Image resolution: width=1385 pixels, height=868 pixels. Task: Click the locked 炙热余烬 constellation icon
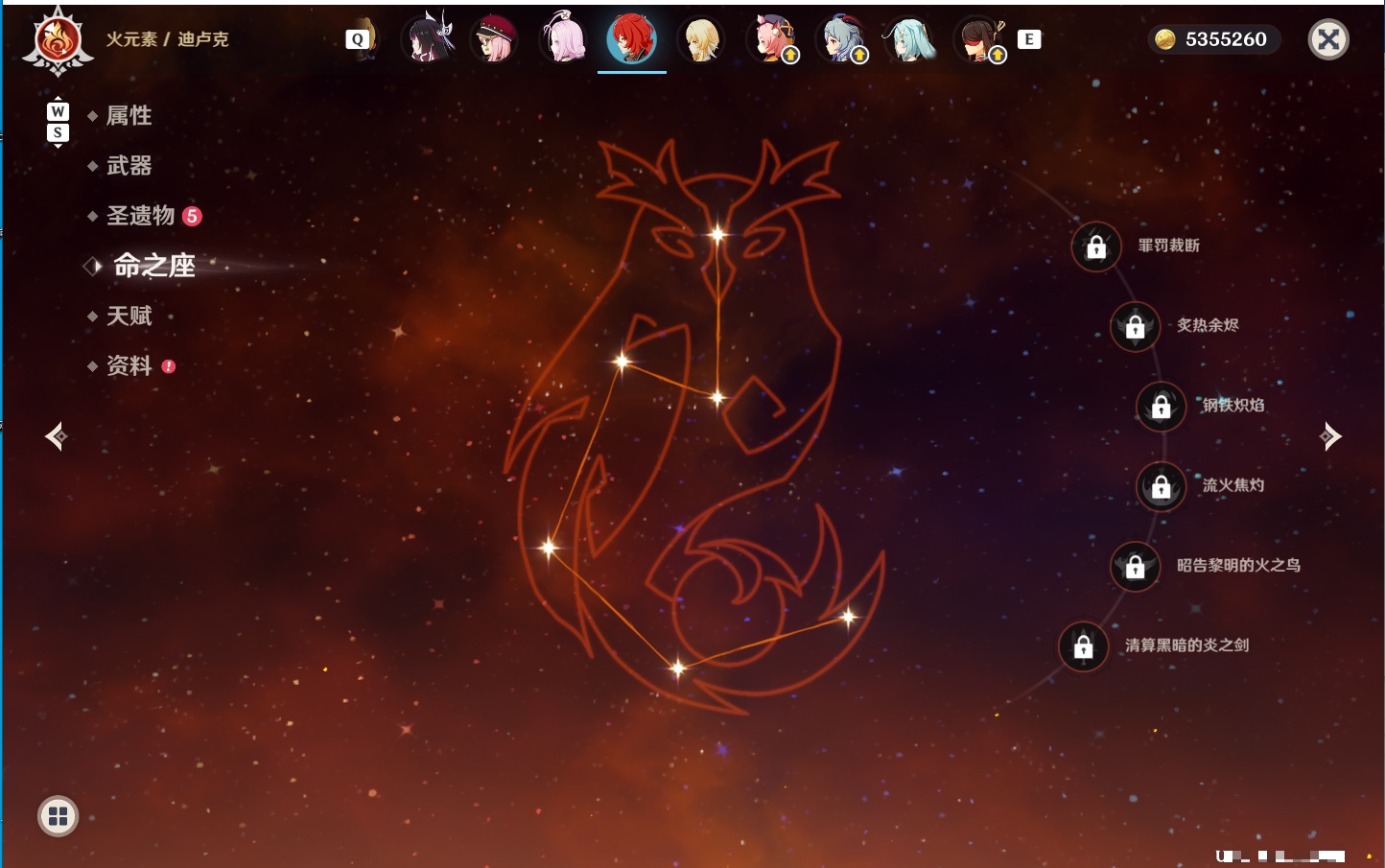tap(1135, 326)
